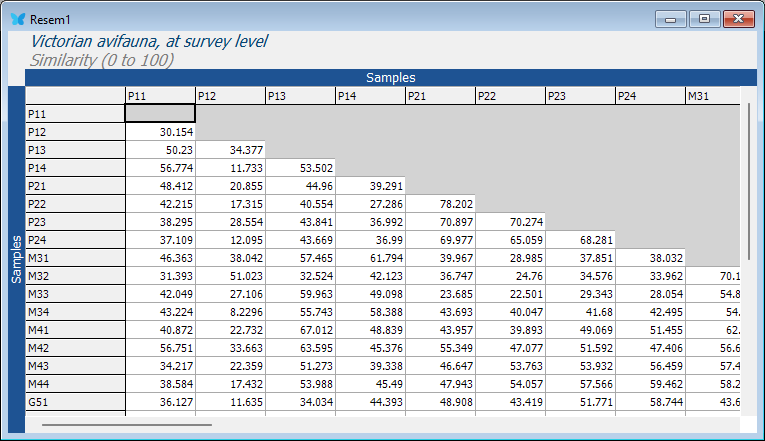Viewport: 765px width, 441px height.
Task: Close the Resem1 window
Action: click(x=739, y=19)
